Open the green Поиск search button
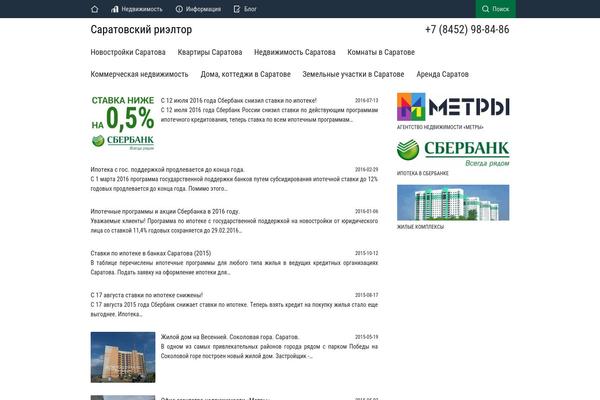600x400 pixels. [496, 9]
